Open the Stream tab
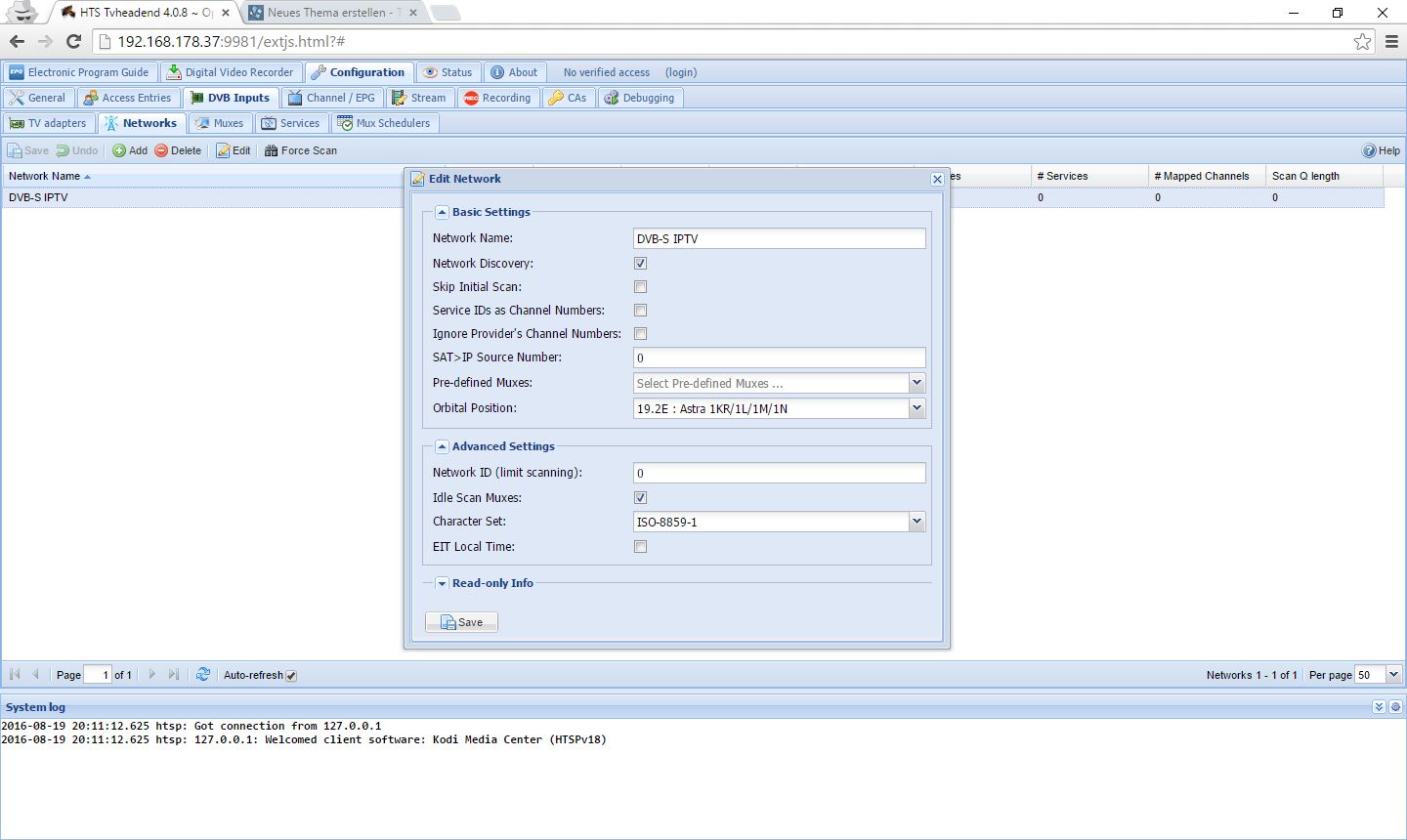Screen dimensions: 1407x840 tap(419, 98)
